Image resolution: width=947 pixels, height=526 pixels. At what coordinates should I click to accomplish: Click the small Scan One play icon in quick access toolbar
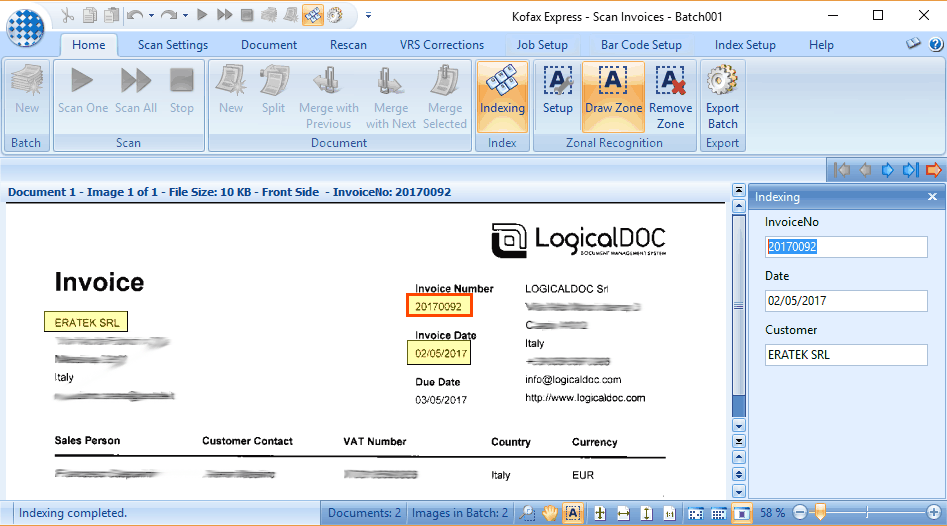click(202, 15)
